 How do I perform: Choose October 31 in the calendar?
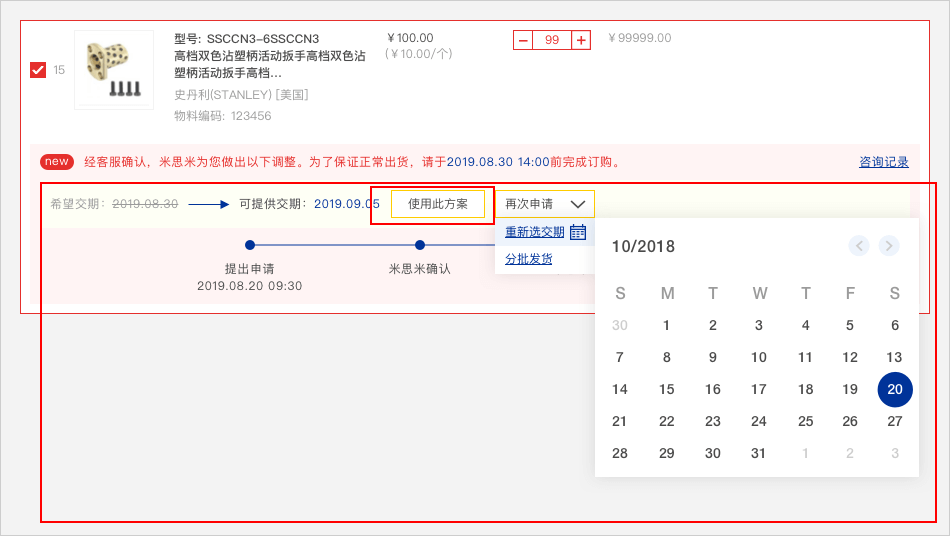pos(759,453)
